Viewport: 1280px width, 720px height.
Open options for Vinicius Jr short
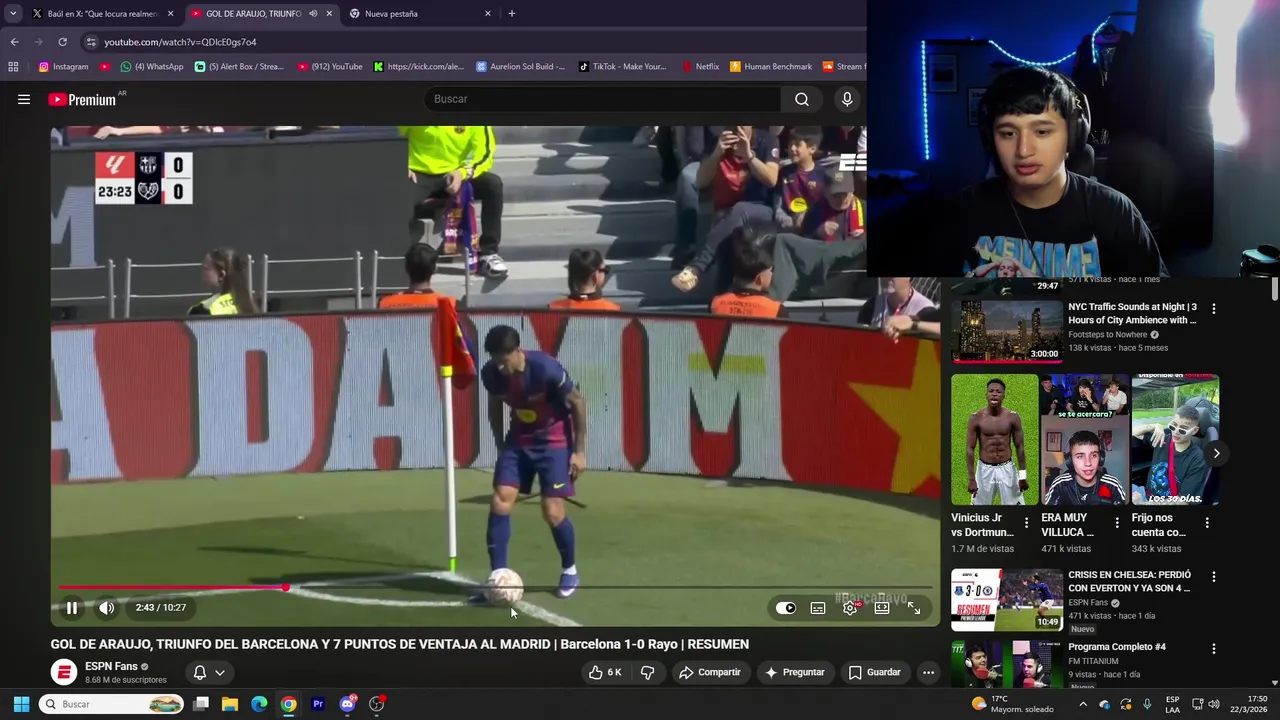[x=1026, y=523]
